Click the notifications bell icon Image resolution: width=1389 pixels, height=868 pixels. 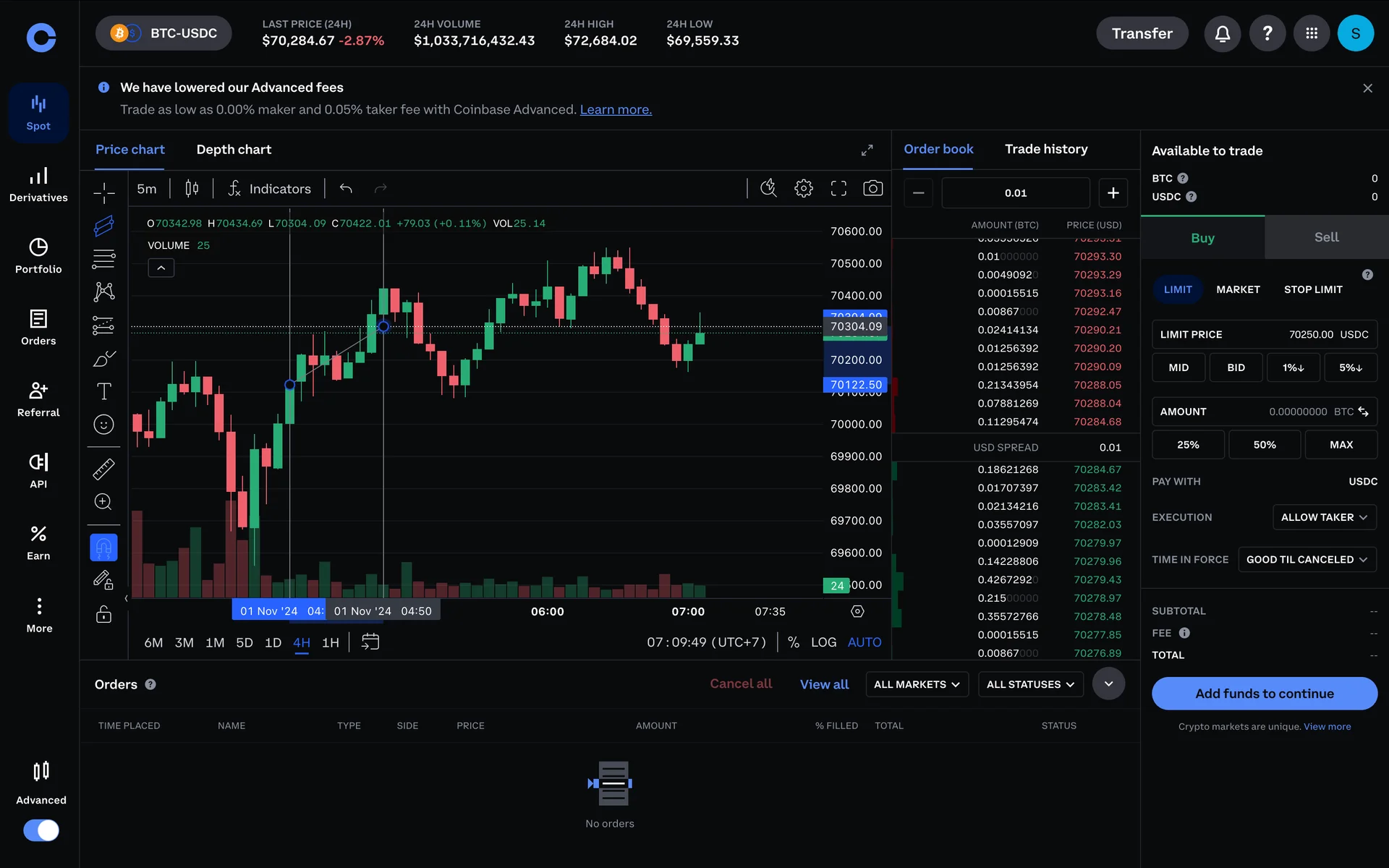(1222, 33)
